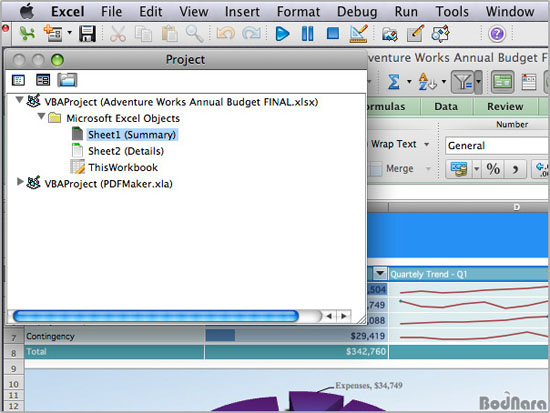Open the View menu
The width and height of the screenshot is (550, 413).
coord(194,12)
